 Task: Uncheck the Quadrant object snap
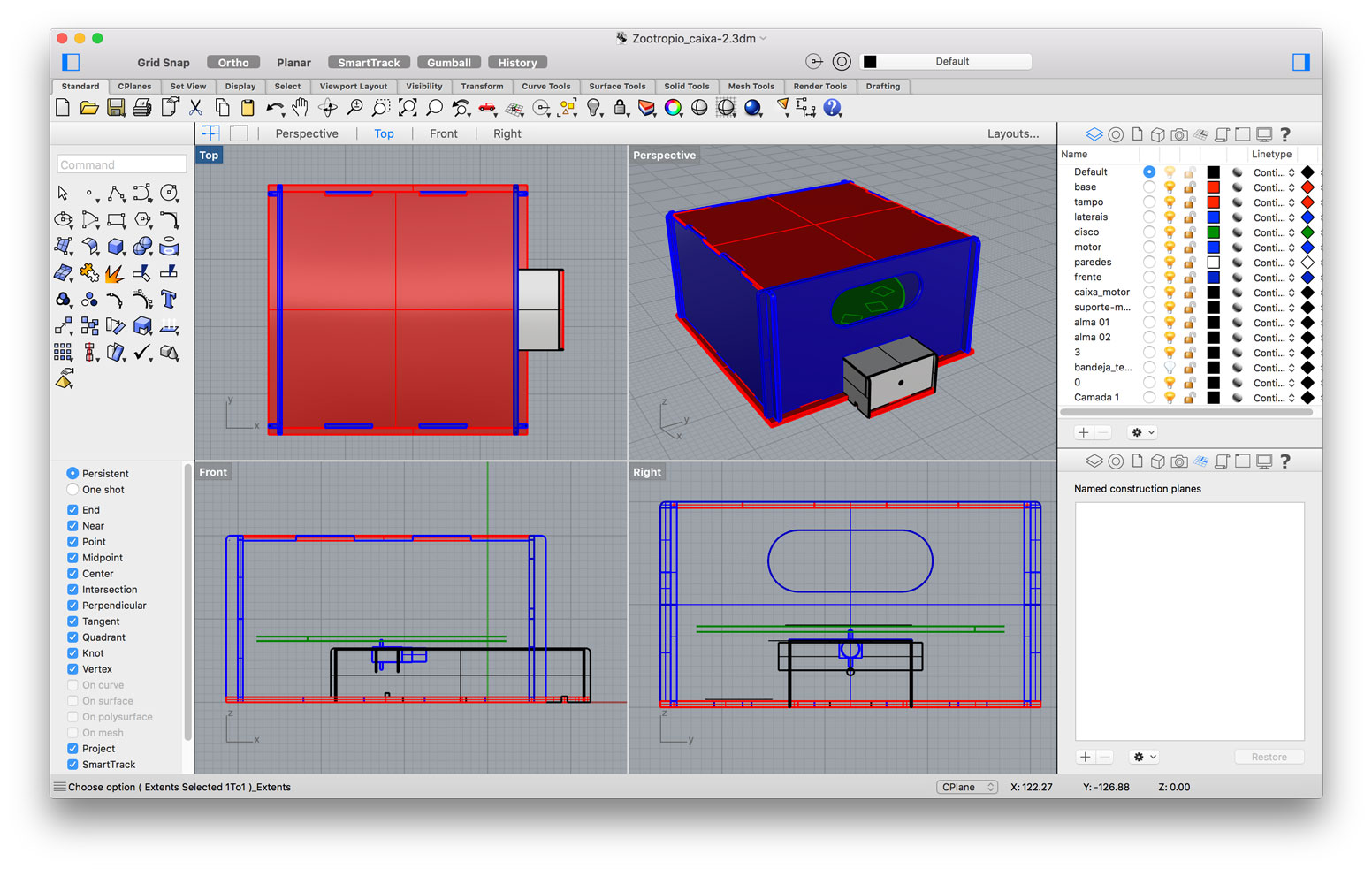(x=72, y=637)
